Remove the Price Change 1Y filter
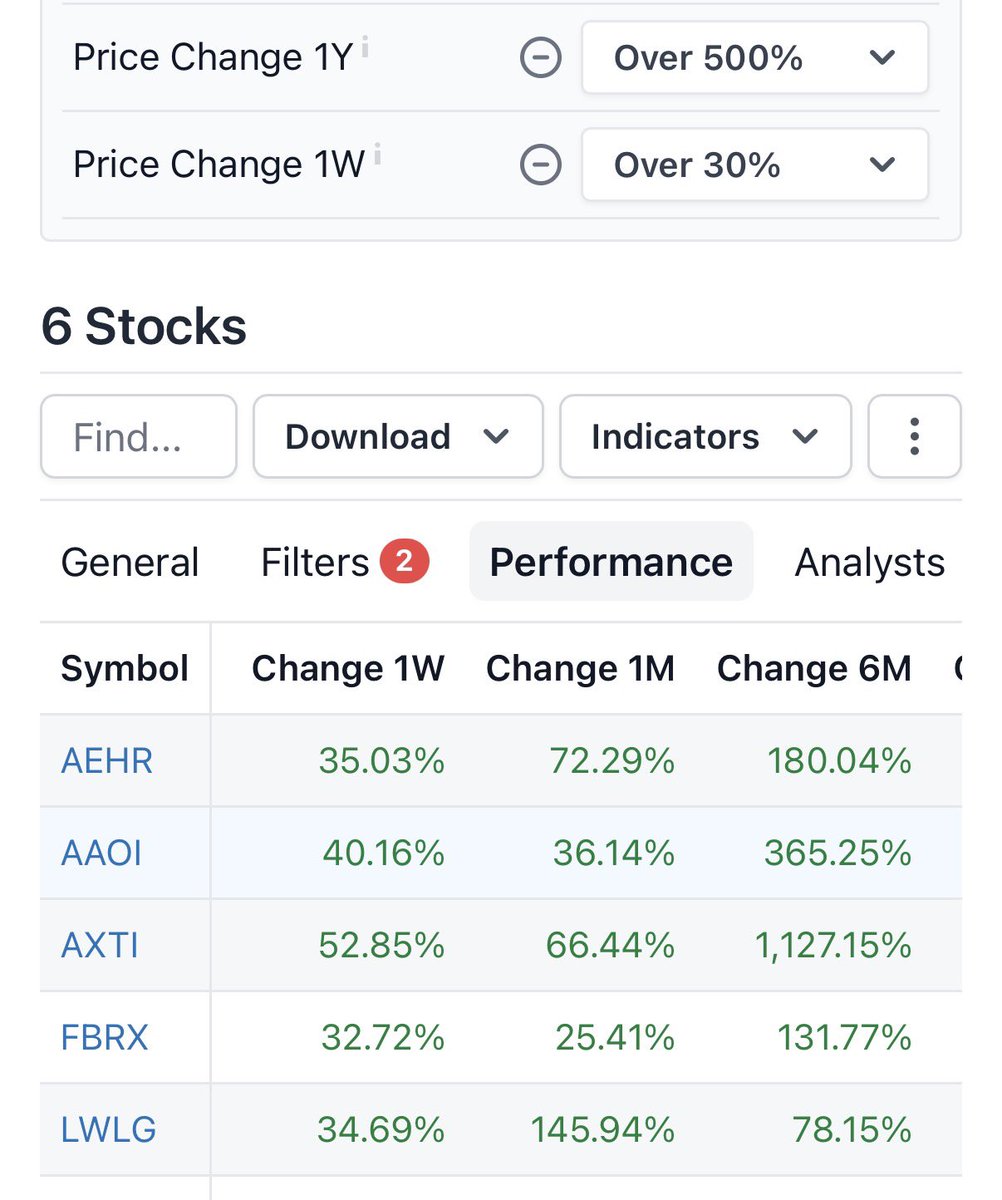Viewport: 1002px width, 1200px height. pos(541,59)
